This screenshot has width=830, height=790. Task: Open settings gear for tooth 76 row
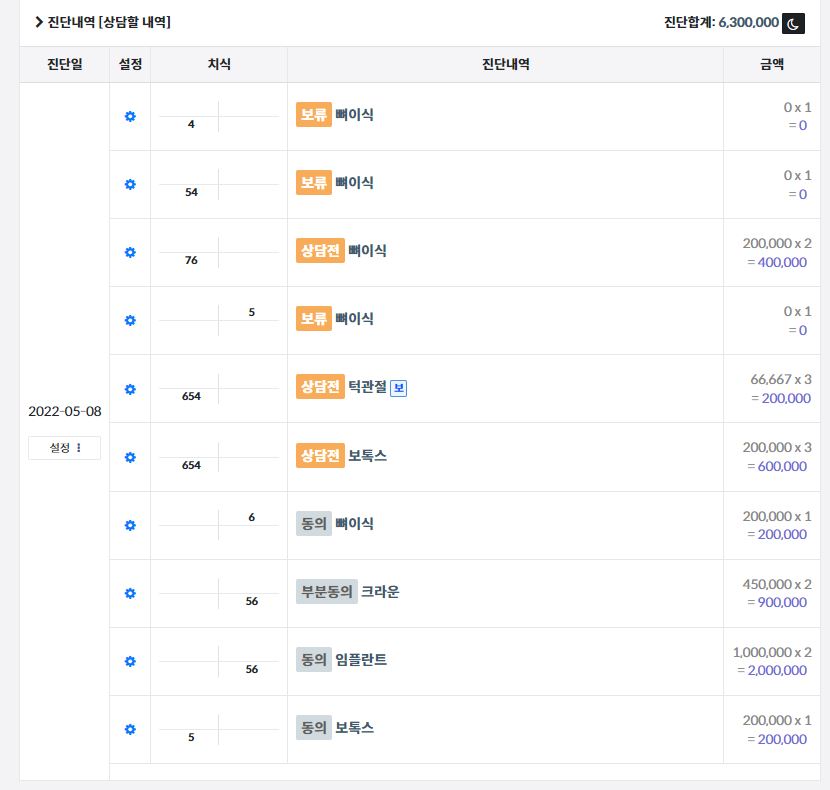tap(130, 252)
